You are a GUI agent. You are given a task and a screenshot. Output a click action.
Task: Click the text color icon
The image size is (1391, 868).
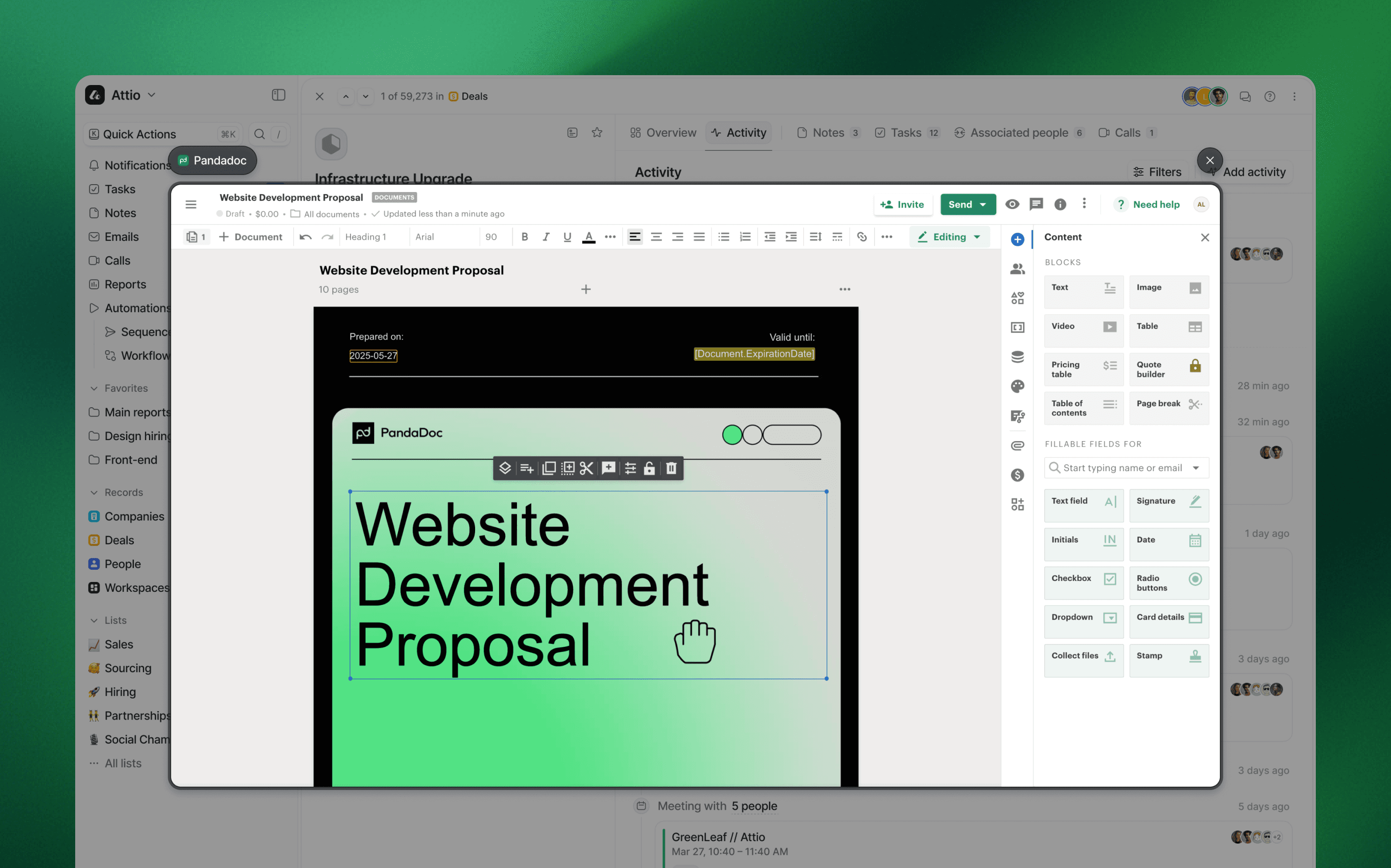pyautogui.click(x=589, y=237)
